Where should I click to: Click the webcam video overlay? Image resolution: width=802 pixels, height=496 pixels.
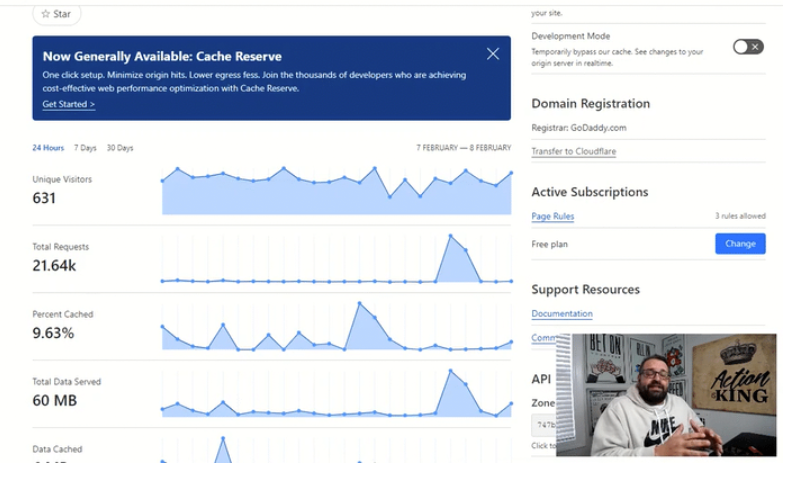point(666,395)
